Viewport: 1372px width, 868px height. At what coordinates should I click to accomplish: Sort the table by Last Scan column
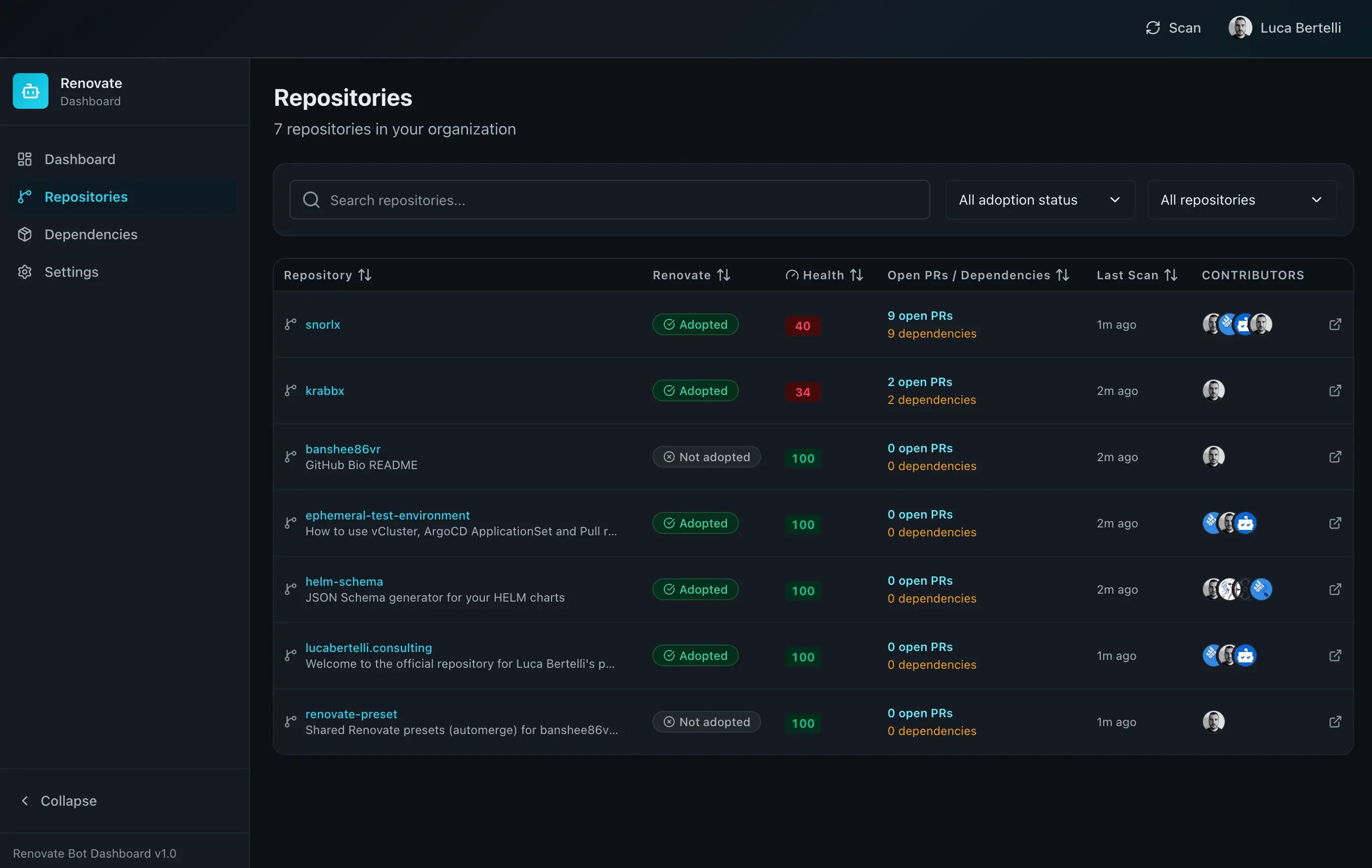click(x=1137, y=275)
